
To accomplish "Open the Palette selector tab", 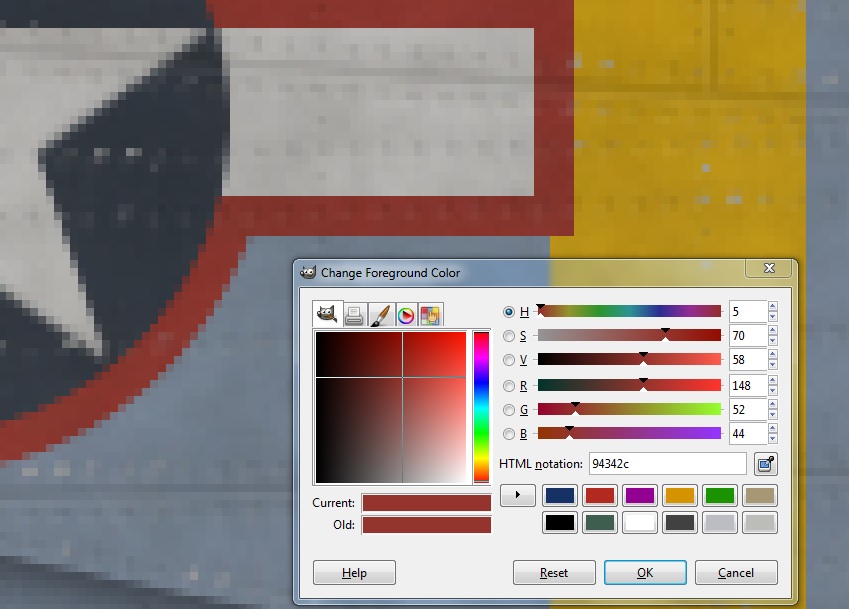I will 430,316.
